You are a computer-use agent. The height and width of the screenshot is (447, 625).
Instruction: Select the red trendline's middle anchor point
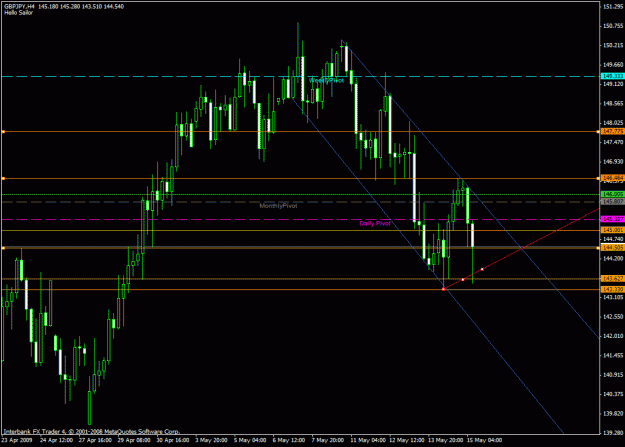pos(463,280)
